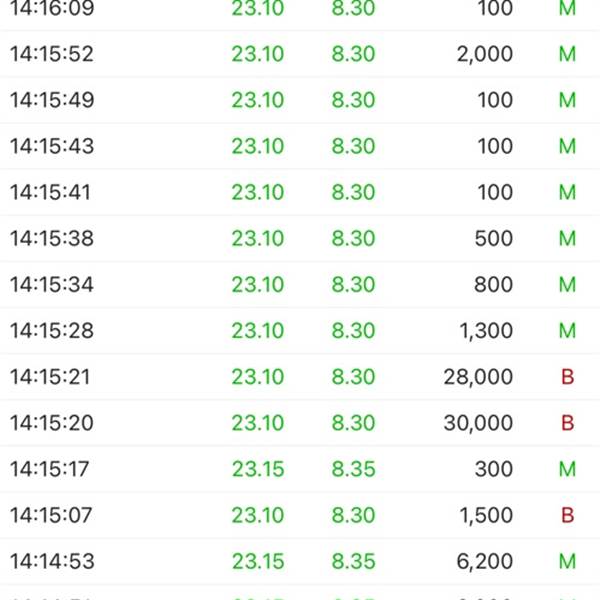Screen dimensions: 600x600
Task: Tap the 1,300 volume at 14:15:28
Action: coord(486,331)
